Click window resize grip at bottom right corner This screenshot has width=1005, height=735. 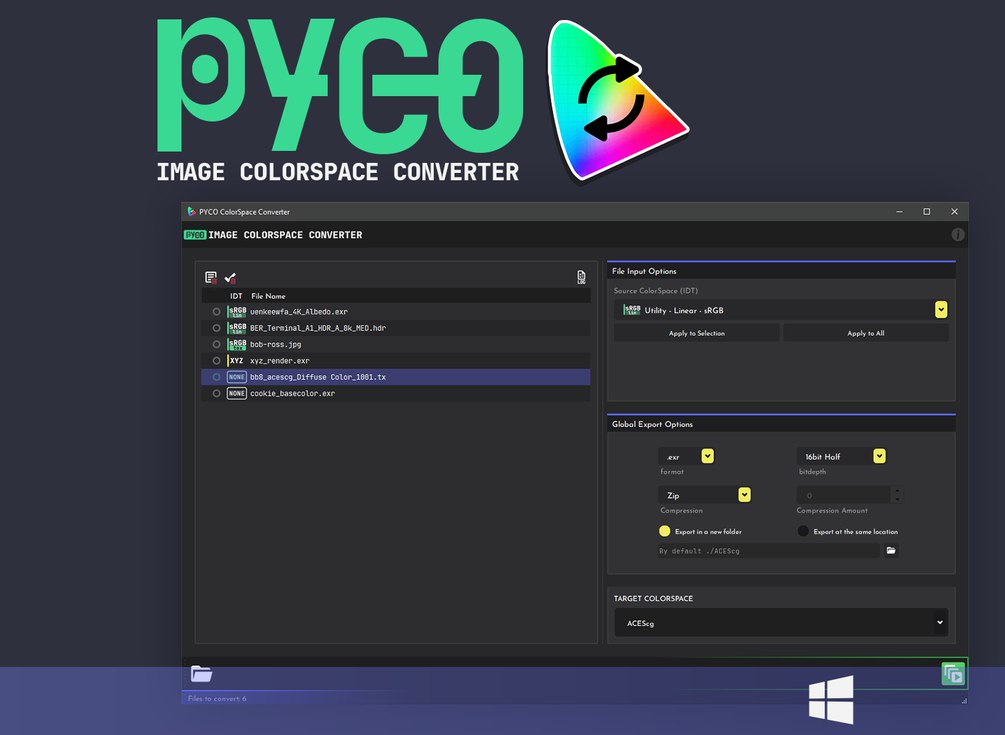pyautogui.click(x=964, y=700)
